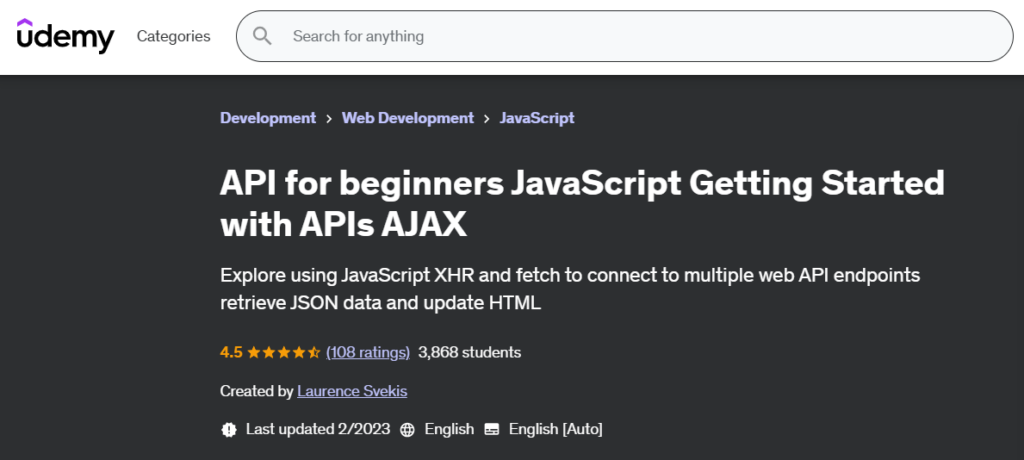Click the search magnifier icon
Screen dimensions: 1024x460
point(262,36)
